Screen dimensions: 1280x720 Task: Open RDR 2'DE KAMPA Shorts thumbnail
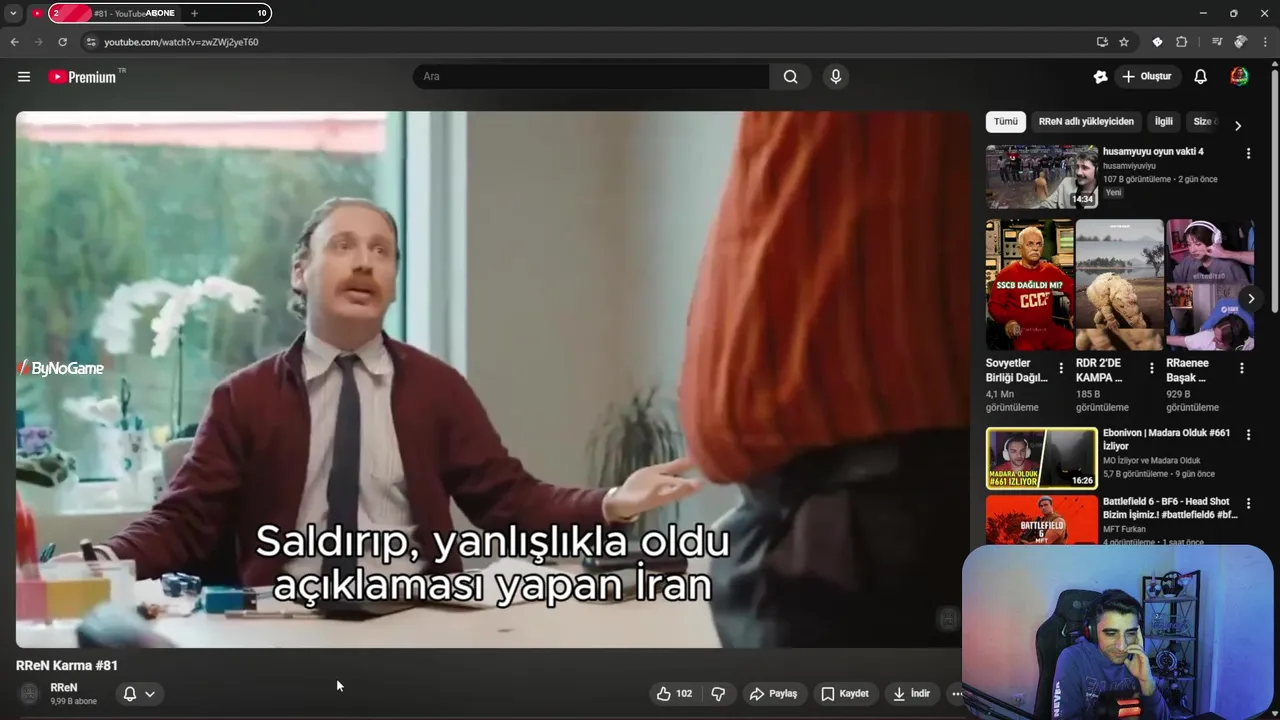tap(1120, 285)
